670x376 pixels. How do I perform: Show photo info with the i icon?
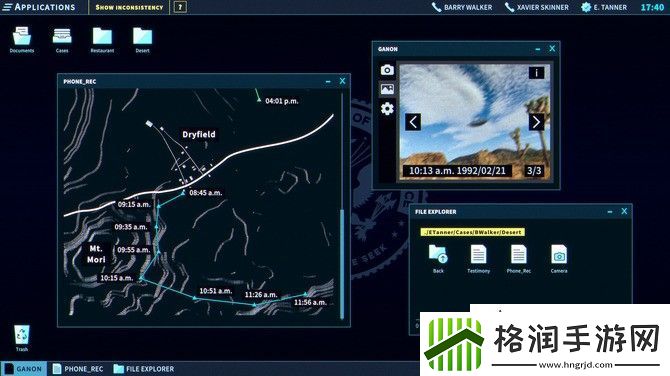click(537, 73)
